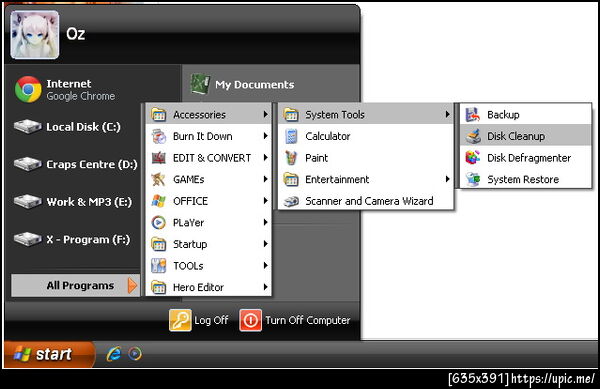Click the EDIT & CONVERT icon
The height and width of the screenshot is (389, 600).
pyautogui.click(x=158, y=158)
